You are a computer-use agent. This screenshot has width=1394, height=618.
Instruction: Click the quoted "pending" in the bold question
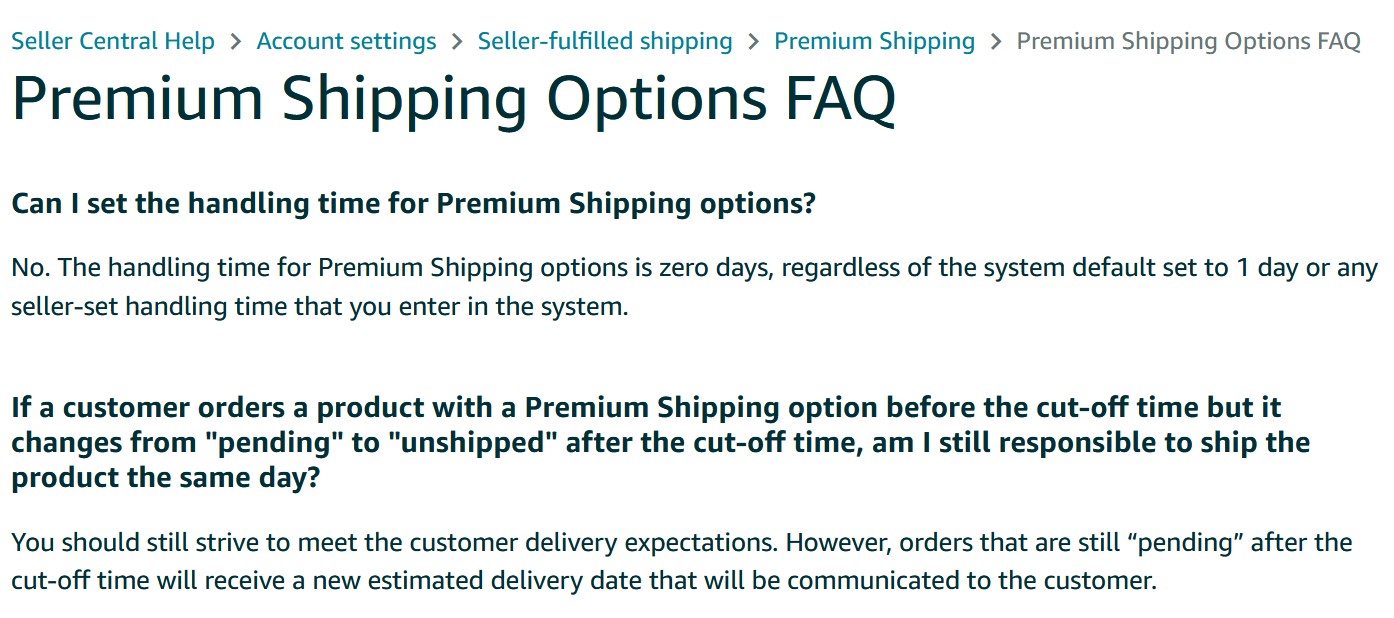pos(274,442)
